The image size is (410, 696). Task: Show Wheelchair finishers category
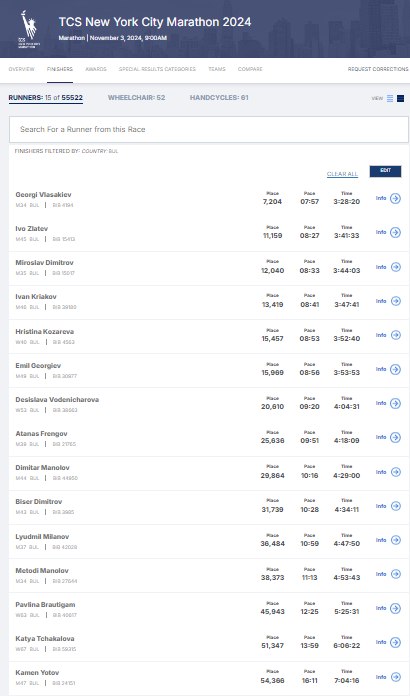136,98
